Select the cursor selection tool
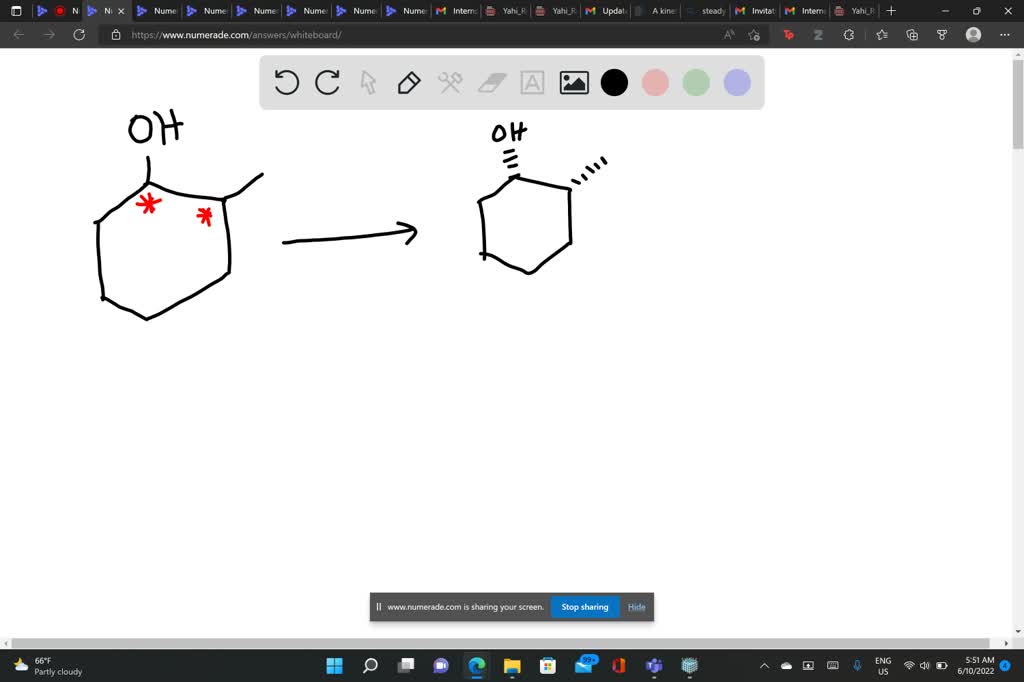The width and height of the screenshot is (1024, 682). pos(367,82)
